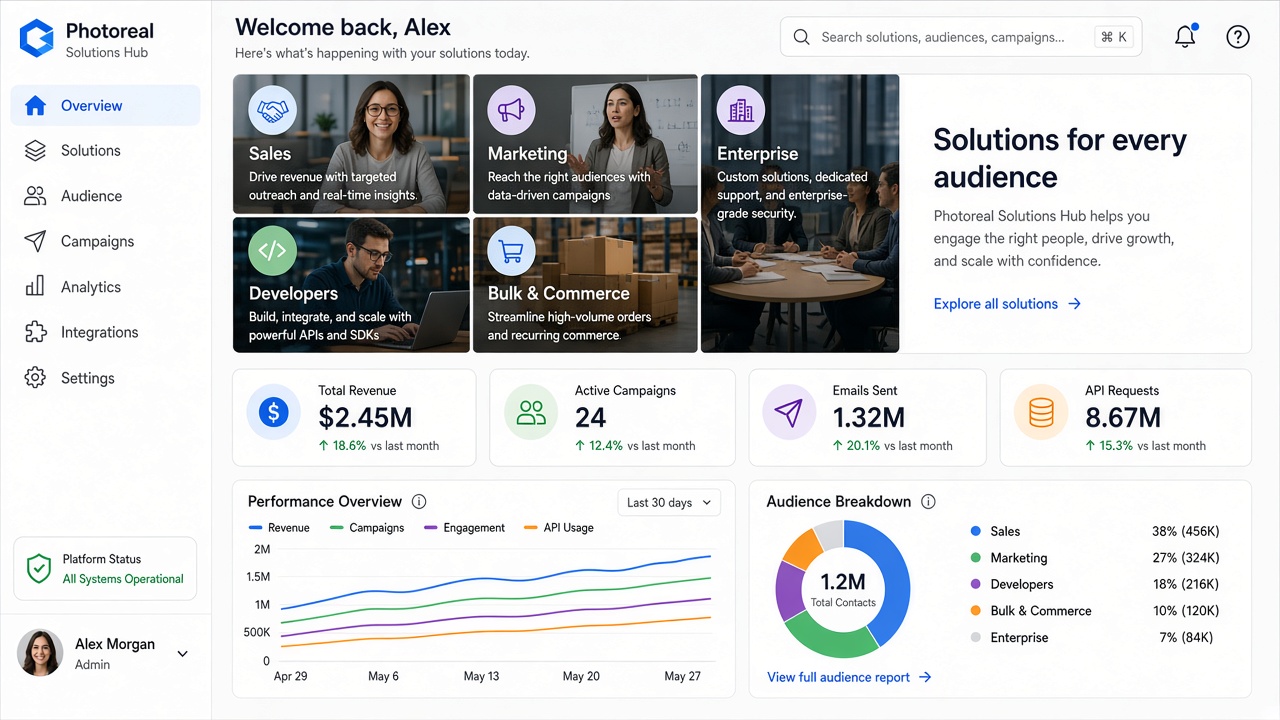Click the 1.32M emails sent value
Viewport: 1280px width, 720px height.
point(869,418)
